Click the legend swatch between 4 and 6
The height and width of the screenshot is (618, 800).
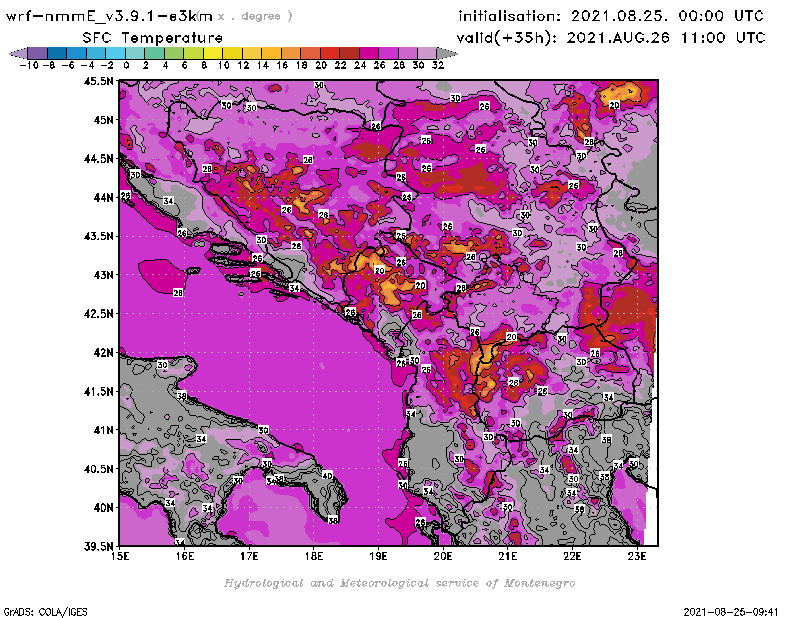click(174, 53)
